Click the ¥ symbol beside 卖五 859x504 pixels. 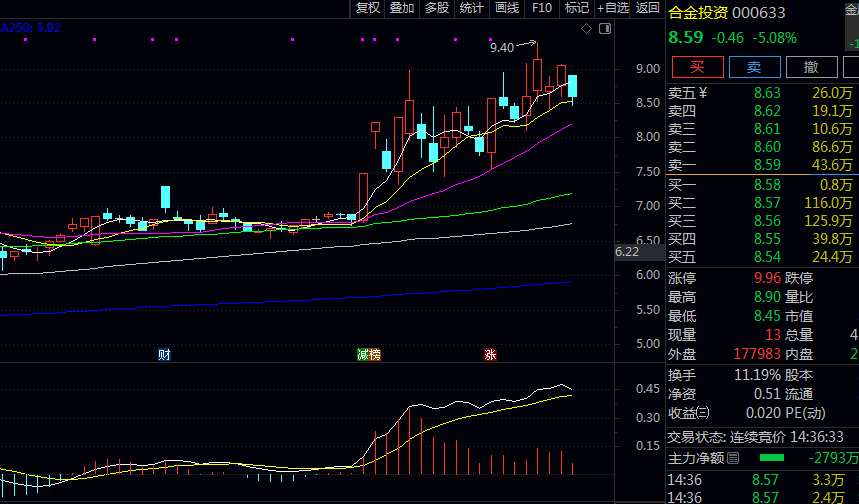click(703, 93)
